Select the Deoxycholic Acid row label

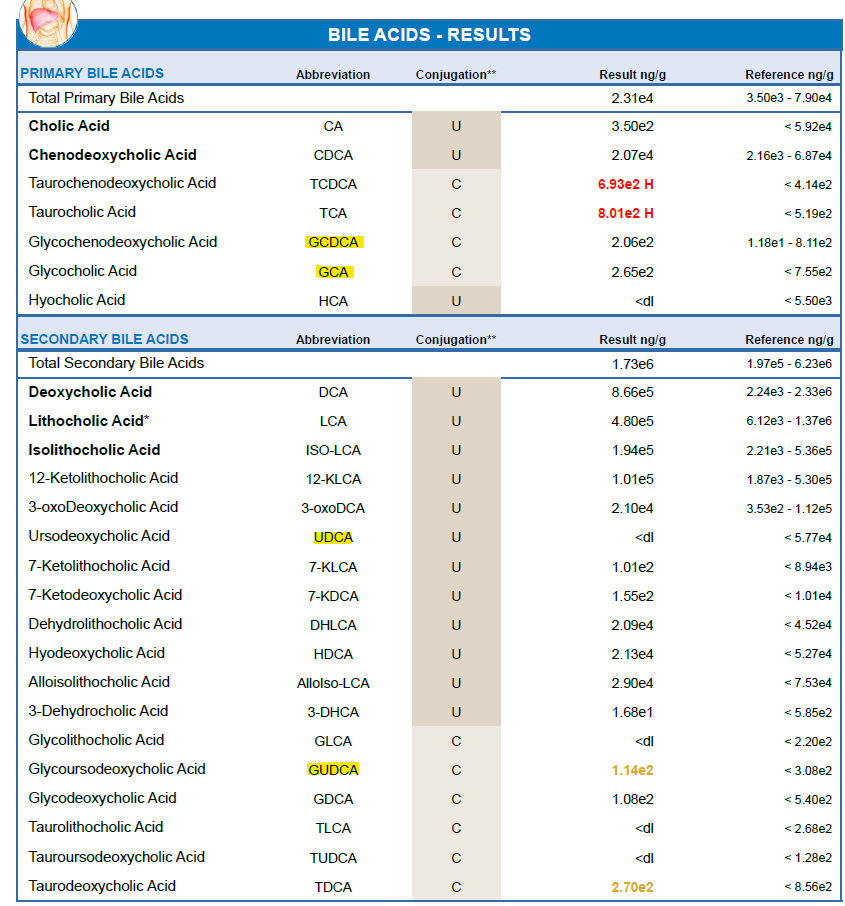point(90,392)
